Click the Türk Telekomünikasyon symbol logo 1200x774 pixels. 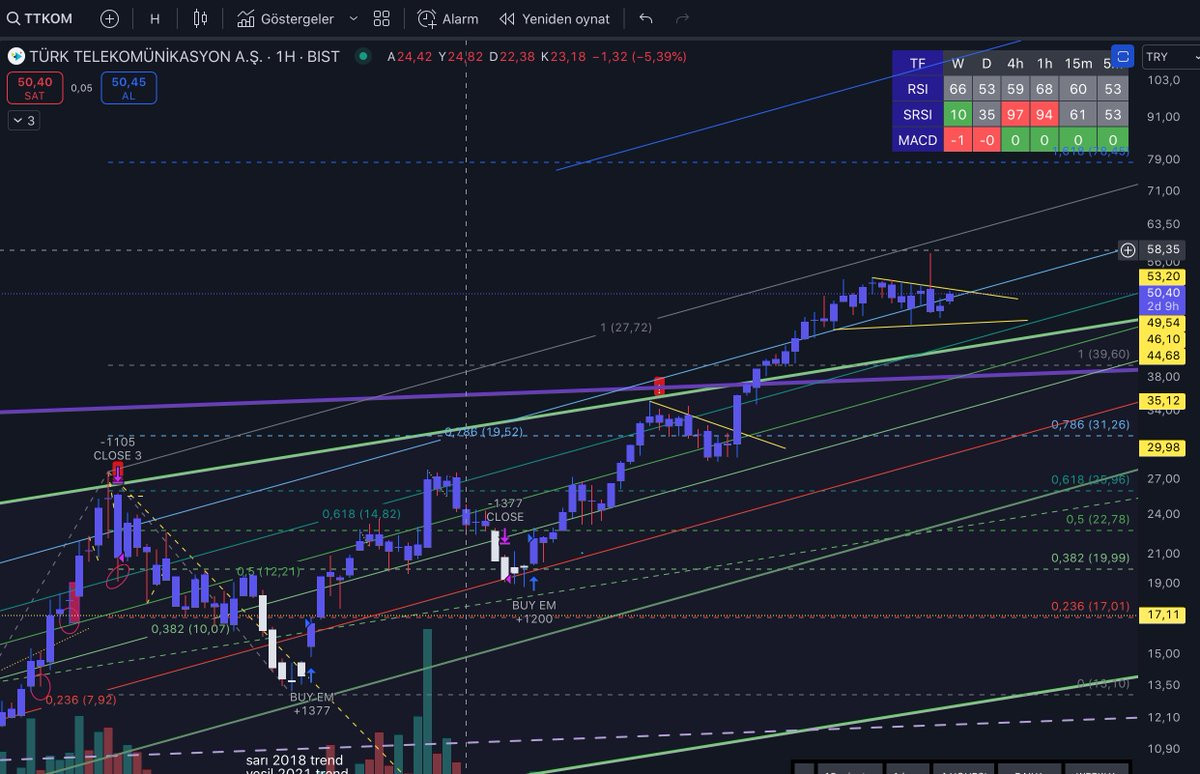tap(15, 57)
